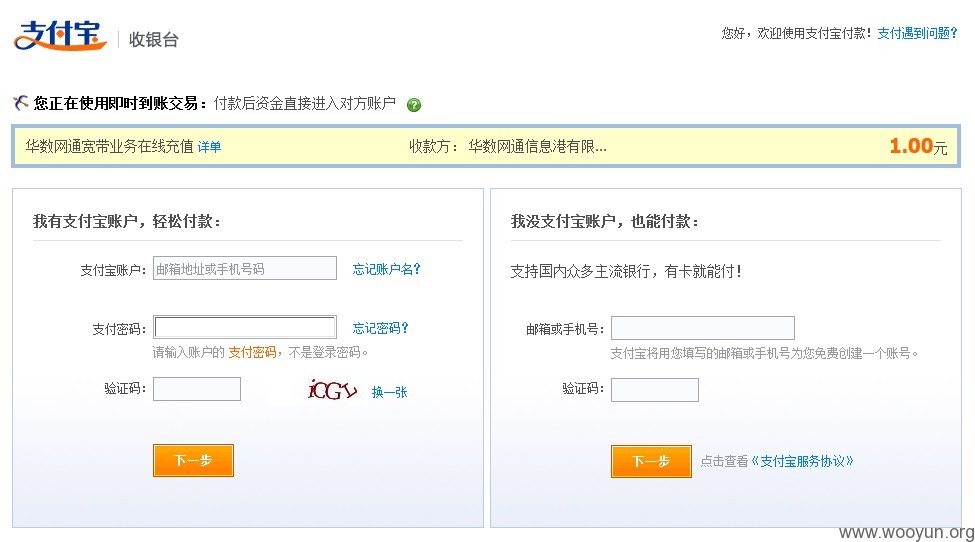
Task: Click 下一步 button in no-account panel
Action: (x=651, y=461)
